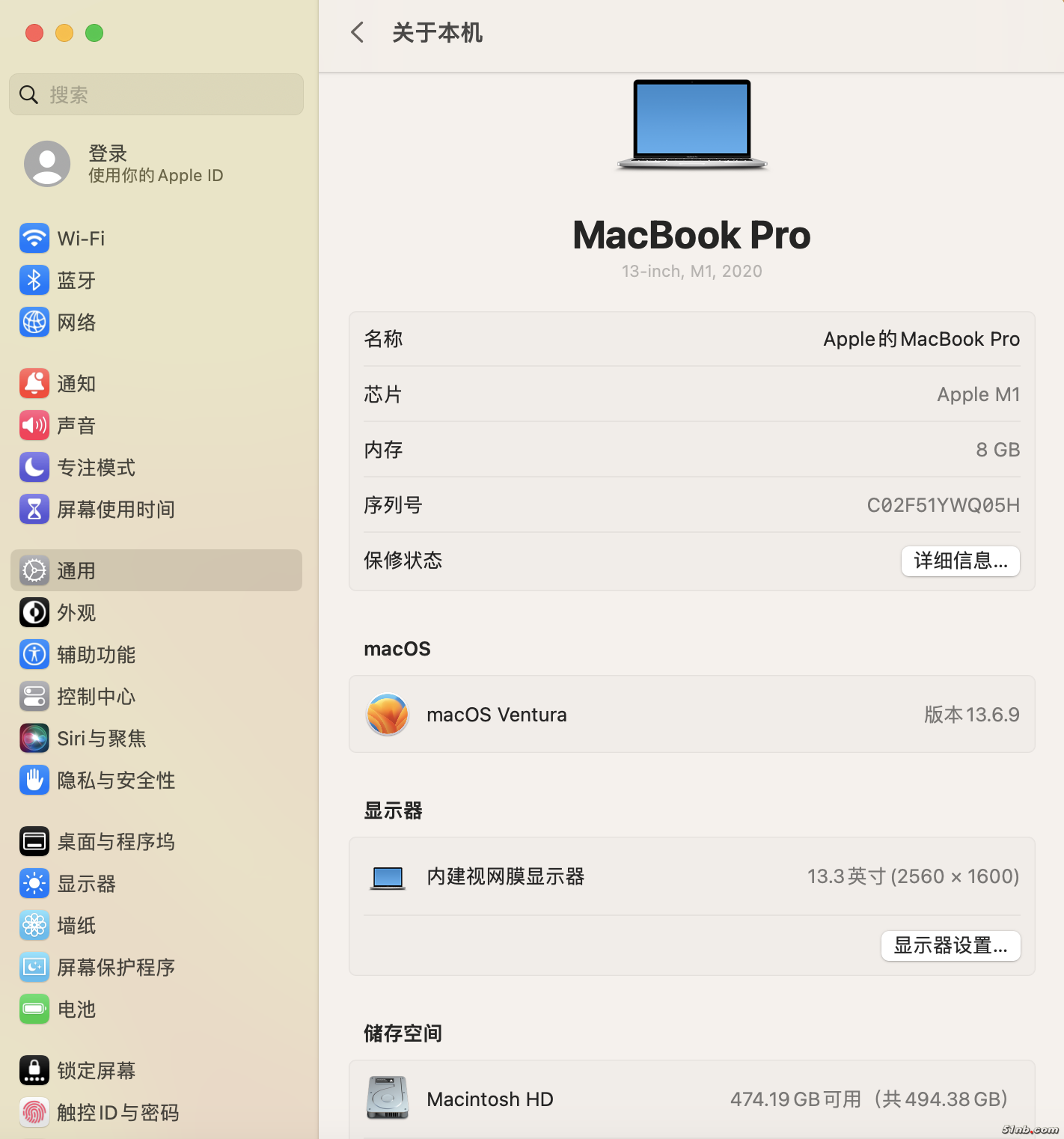Click the MacBook Pro laptop image

(x=692, y=124)
